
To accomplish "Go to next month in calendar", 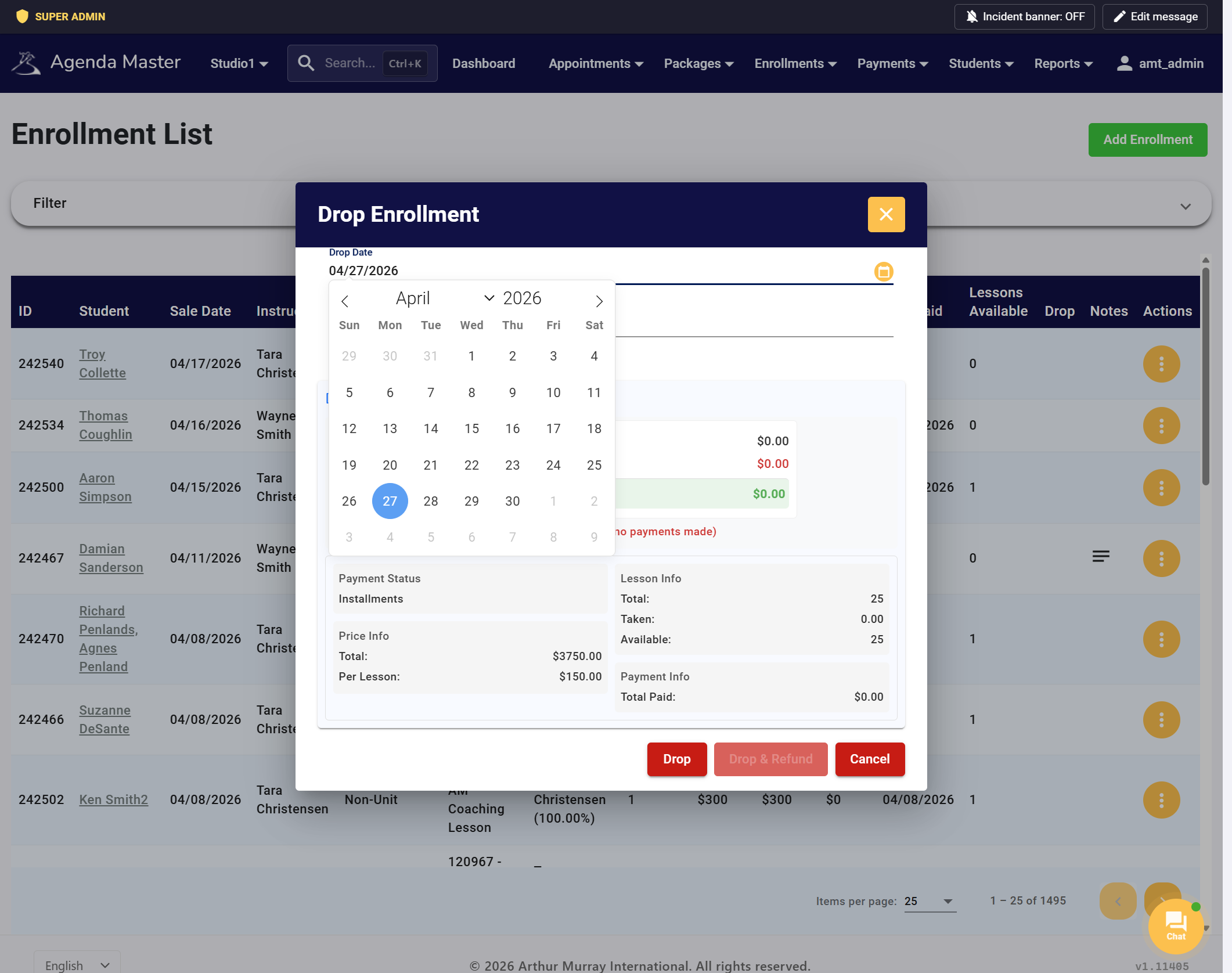I will (x=599, y=301).
